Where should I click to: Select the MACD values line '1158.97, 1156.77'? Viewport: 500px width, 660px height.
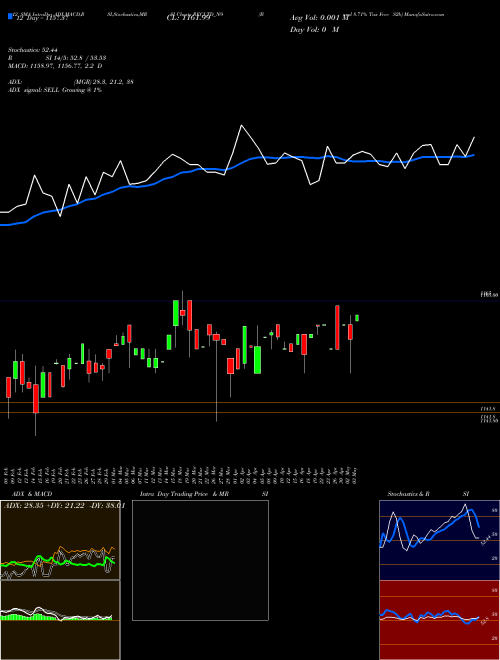click(55, 66)
